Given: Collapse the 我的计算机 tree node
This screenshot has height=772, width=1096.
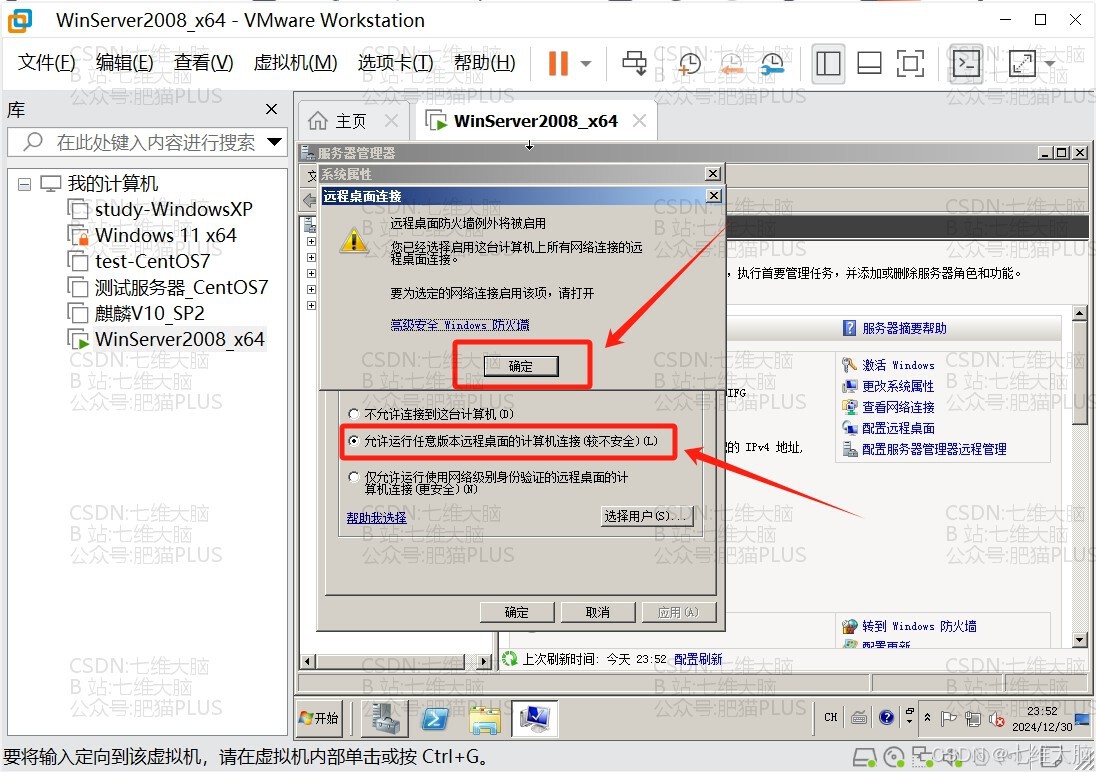Looking at the screenshot, I should click(x=24, y=185).
